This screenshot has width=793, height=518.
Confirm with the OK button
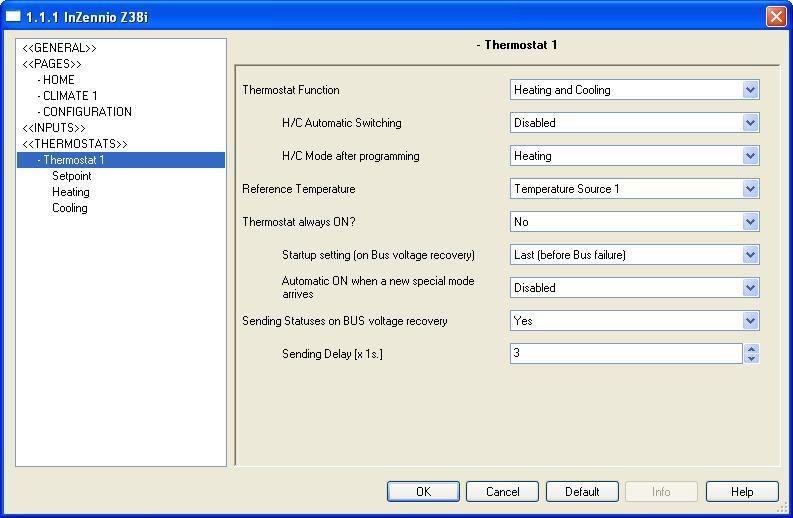click(423, 492)
